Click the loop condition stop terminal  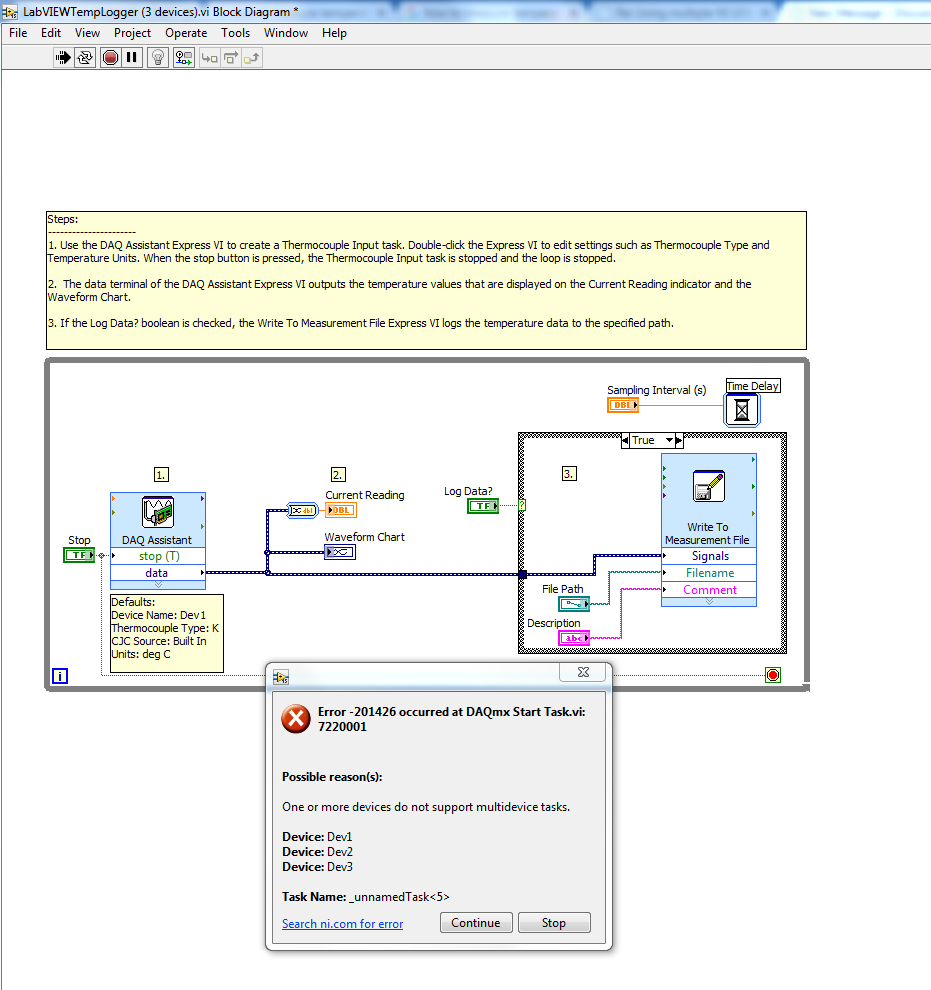pyautogui.click(x=772, y=676)
